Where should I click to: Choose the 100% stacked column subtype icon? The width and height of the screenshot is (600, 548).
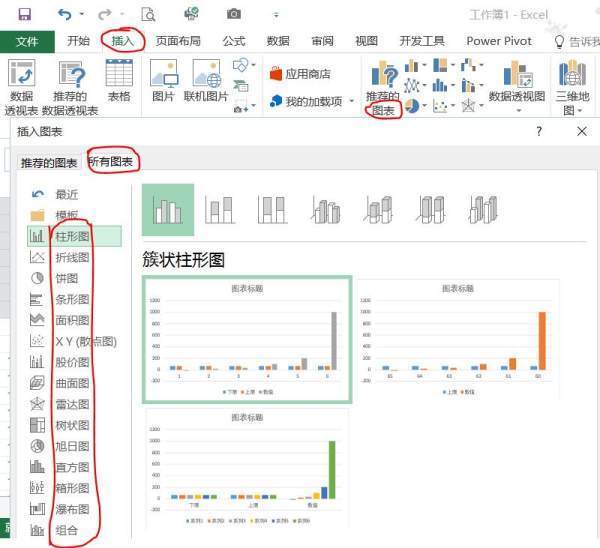(272, 209)
